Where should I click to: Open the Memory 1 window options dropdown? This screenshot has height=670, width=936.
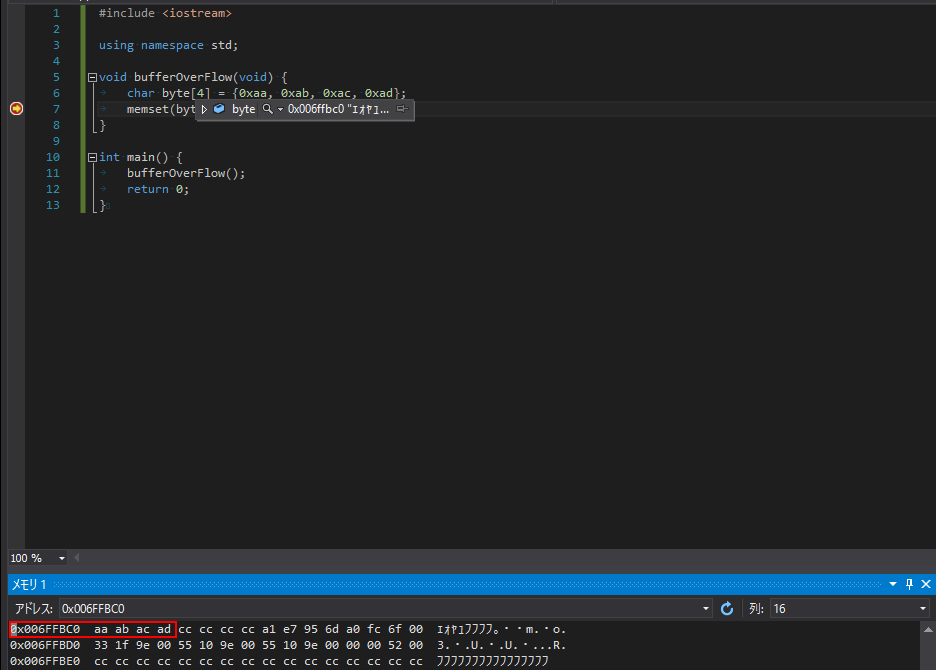893,584
